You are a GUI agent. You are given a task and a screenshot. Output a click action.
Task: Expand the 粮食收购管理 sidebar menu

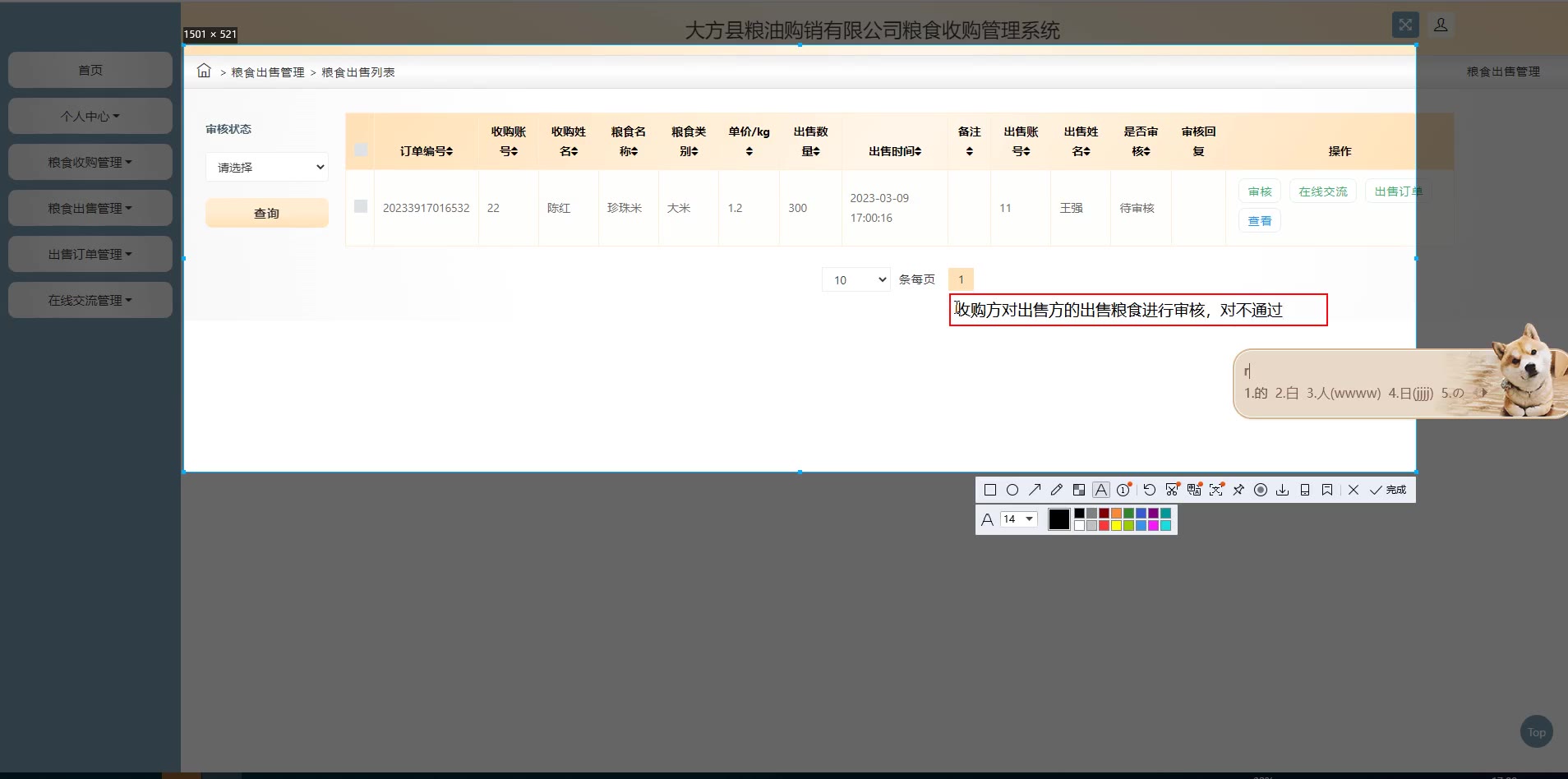point(90,162)
